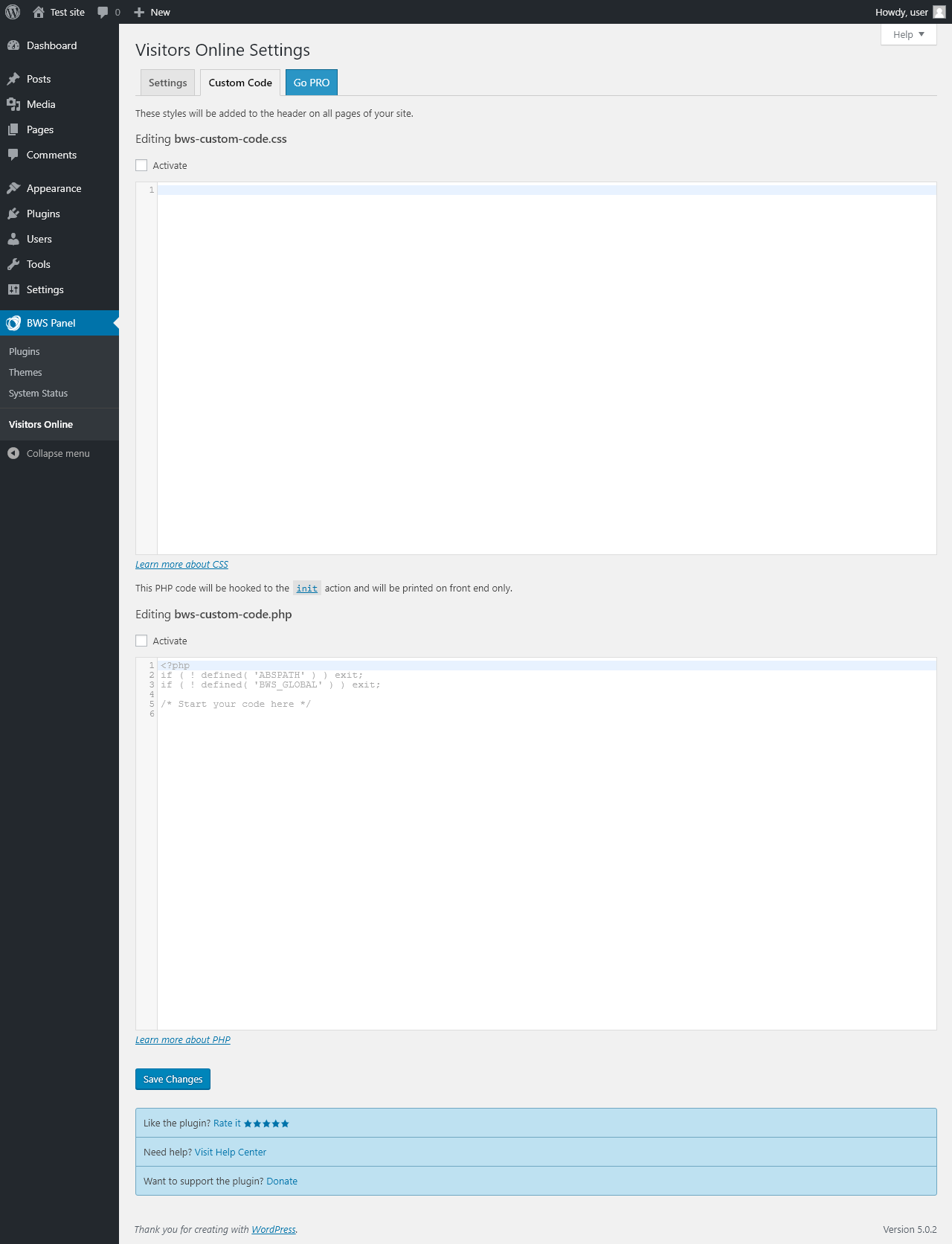
Task: Open the comments bubble icon in admin bar
Action: click(x=103, y=12)
